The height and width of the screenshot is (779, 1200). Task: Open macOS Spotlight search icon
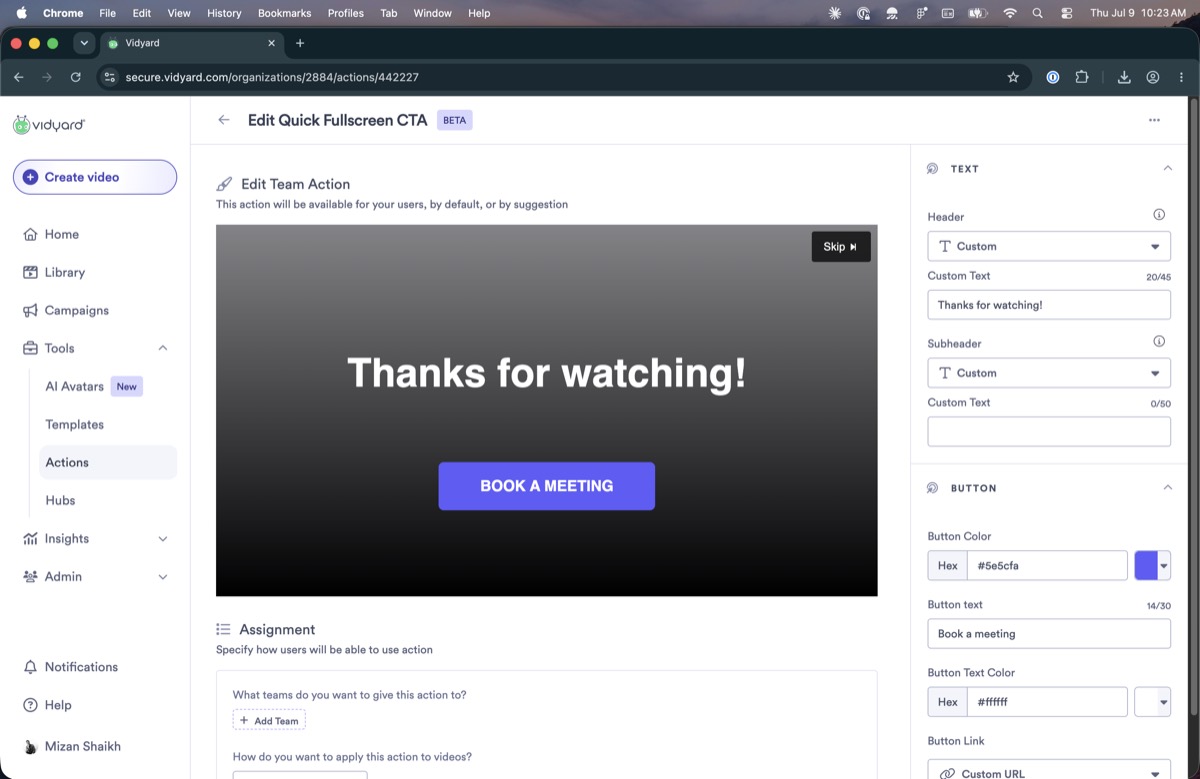(1037, 13)
